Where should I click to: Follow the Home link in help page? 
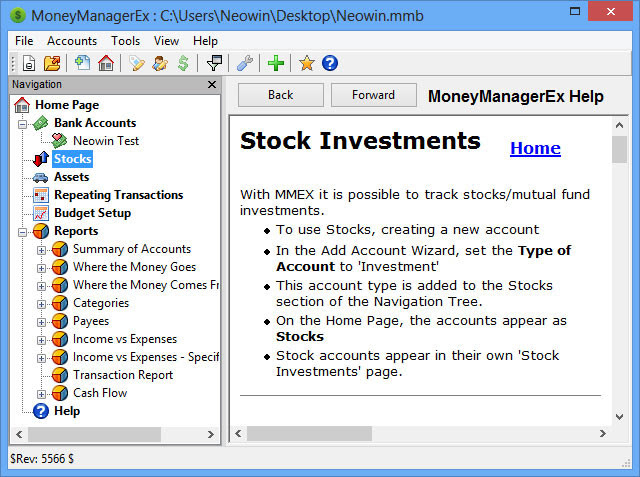tap(535, 148)
